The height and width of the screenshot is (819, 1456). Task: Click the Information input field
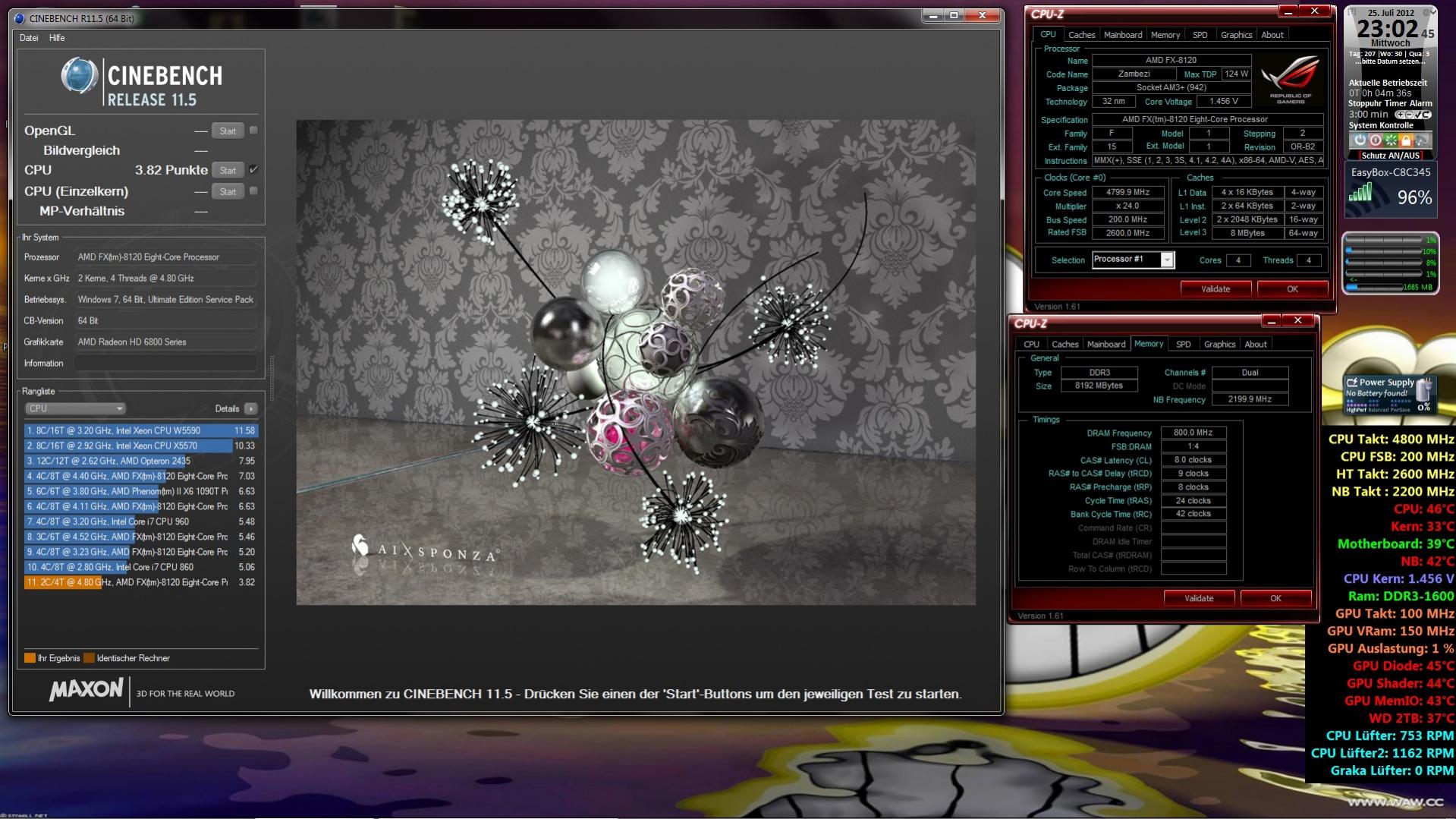click(165, 363)
